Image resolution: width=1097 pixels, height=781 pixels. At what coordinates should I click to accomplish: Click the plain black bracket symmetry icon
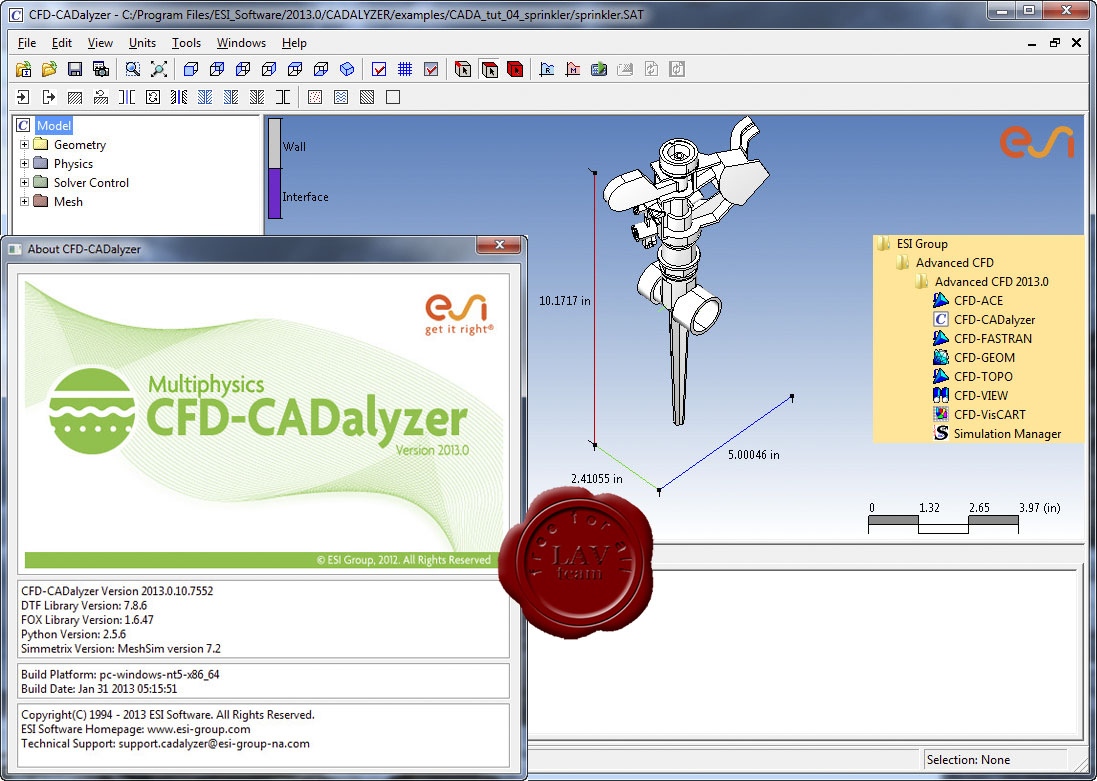pos(283,97)
